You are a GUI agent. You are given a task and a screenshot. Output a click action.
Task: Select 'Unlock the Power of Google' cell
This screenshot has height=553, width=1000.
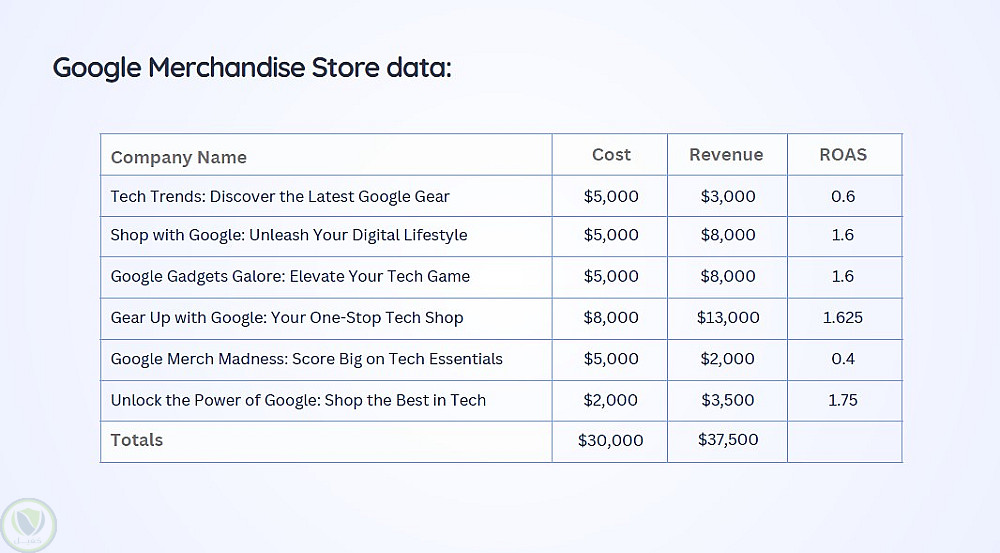point(298,400)
